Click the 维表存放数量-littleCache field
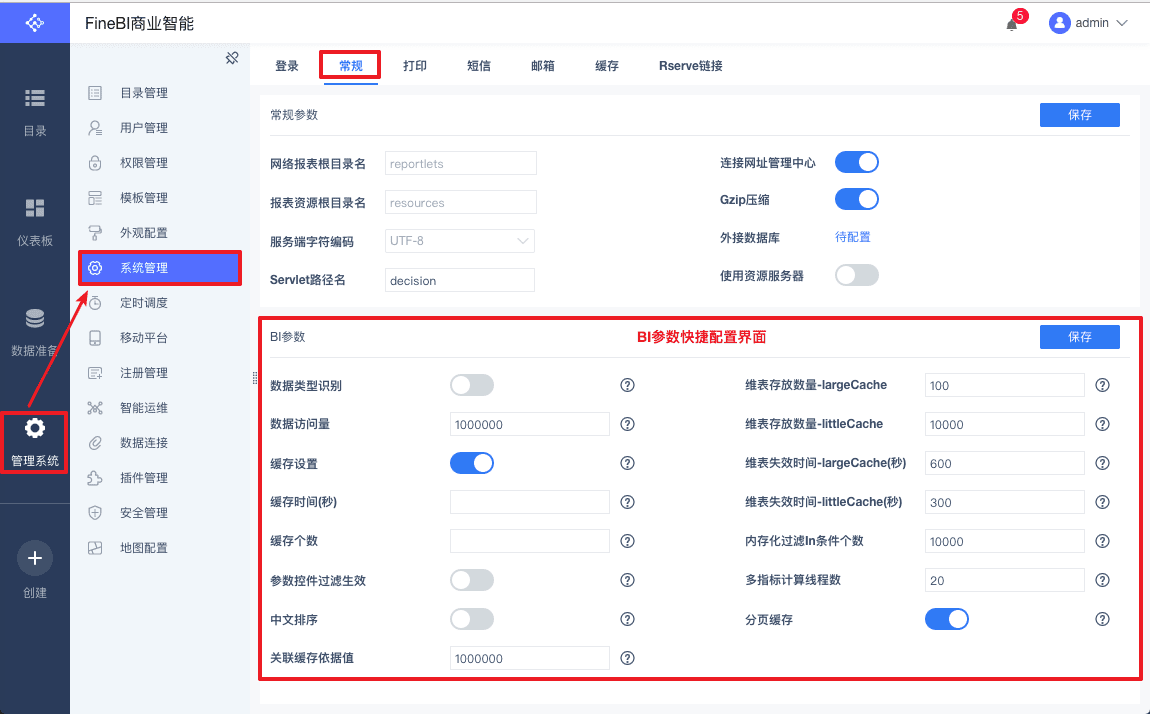 point(1005,424)
